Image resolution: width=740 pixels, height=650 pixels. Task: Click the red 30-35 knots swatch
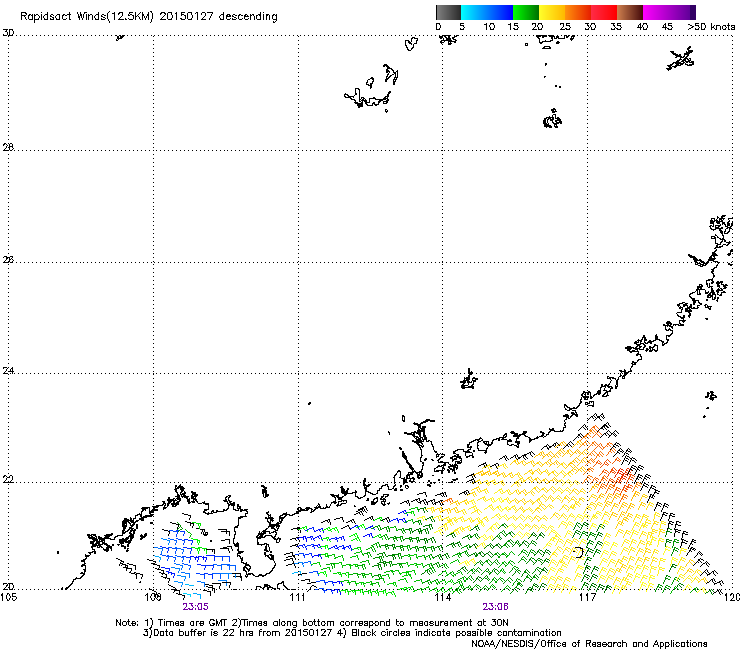click(x=604, y=12)
